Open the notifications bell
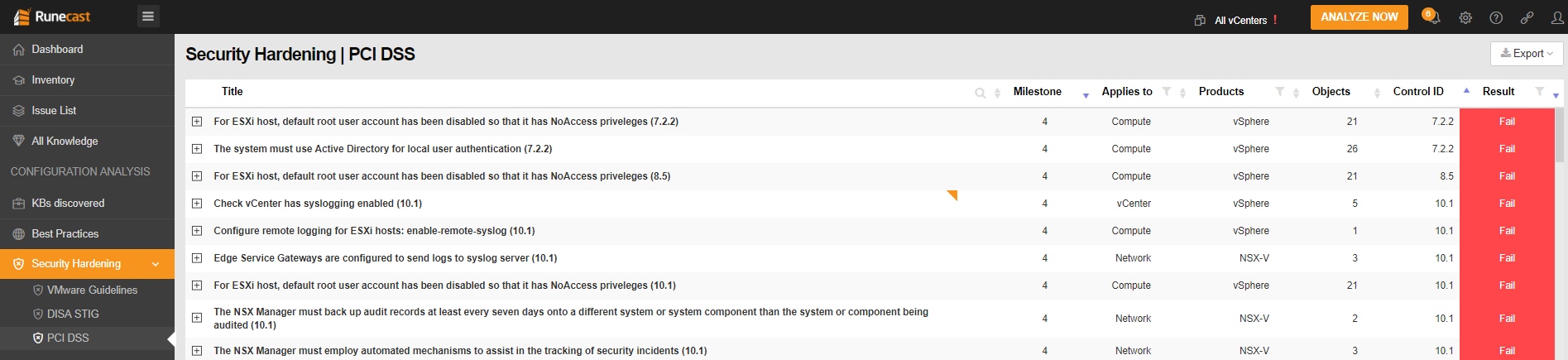 coord(1432,17)
